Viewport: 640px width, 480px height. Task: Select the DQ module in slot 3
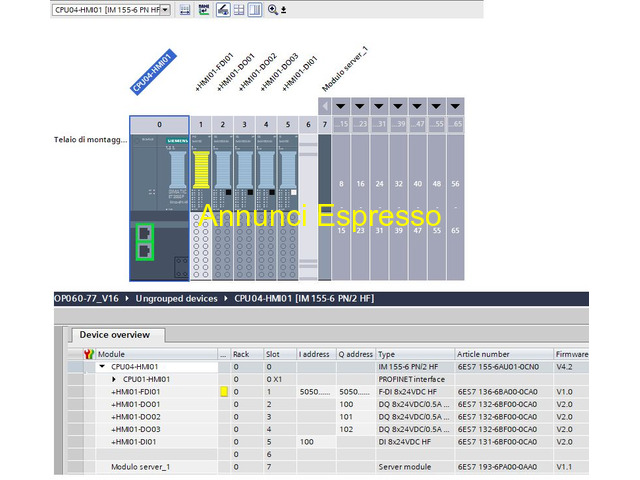tap(244, 207)
